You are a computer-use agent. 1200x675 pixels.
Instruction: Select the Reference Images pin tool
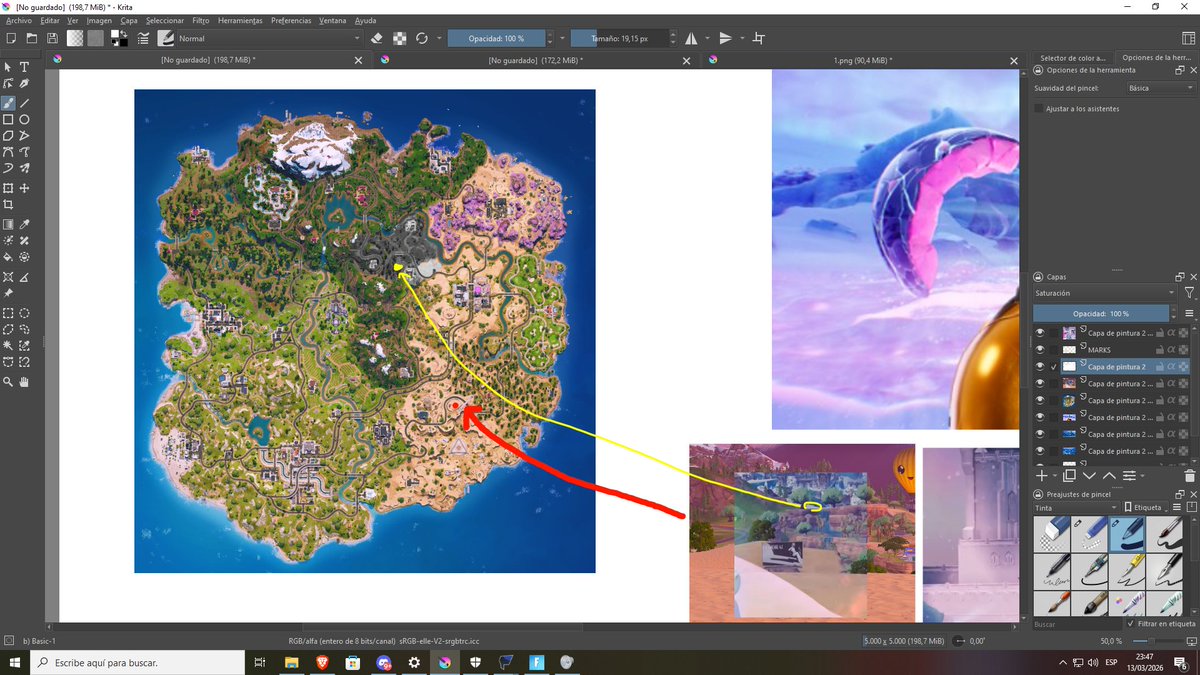click(x=8, y=293)
